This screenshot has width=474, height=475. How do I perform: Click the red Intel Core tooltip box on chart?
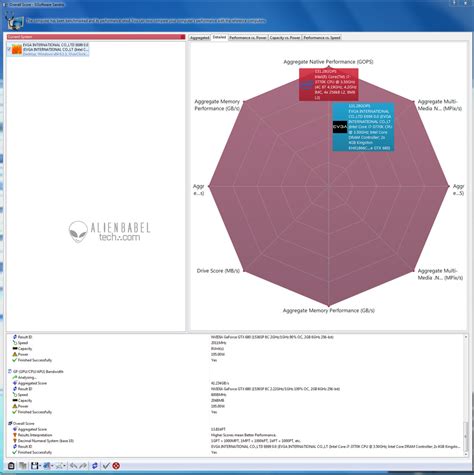pyautogui.click(x=329, y=85)
